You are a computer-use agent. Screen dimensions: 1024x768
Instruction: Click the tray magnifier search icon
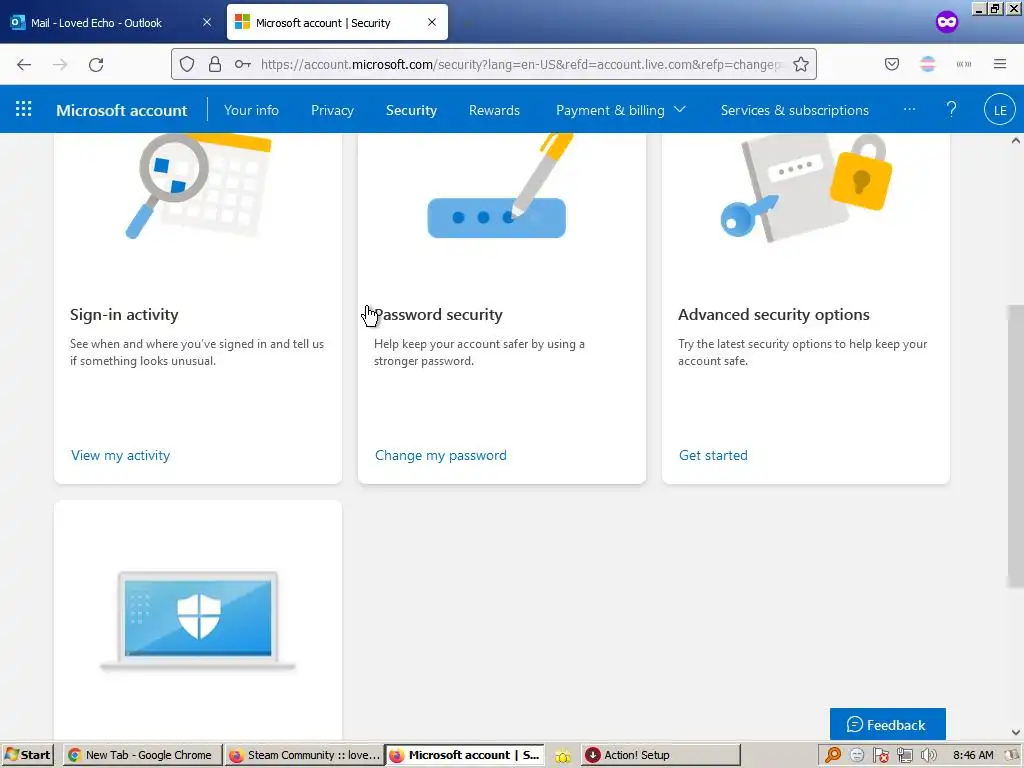[x=833, y=755]
